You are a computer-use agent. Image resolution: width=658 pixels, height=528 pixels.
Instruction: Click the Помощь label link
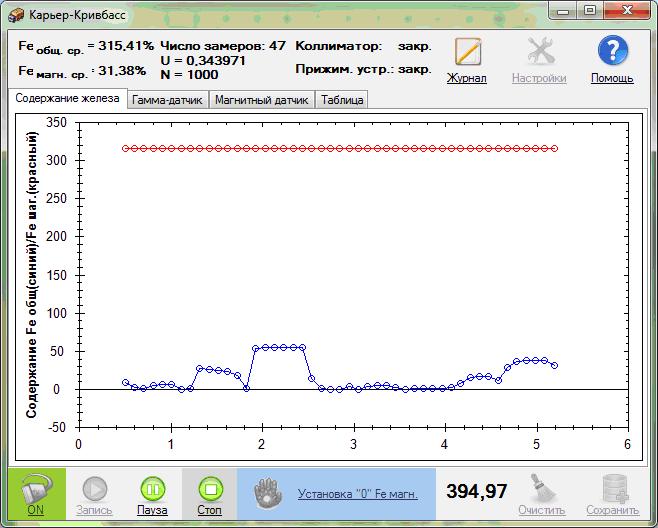coord(612,78)
